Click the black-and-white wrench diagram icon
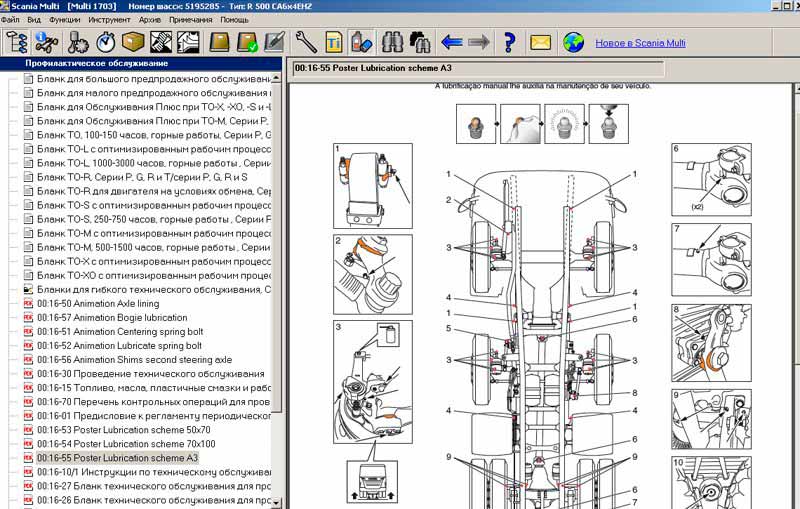 [188, 42]
